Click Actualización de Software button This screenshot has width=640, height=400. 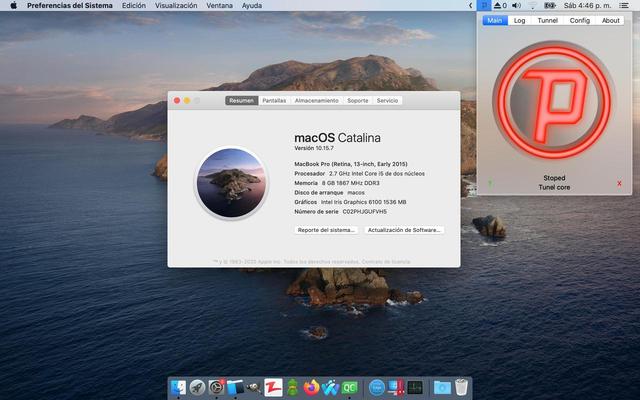click(x=404, y=230)
